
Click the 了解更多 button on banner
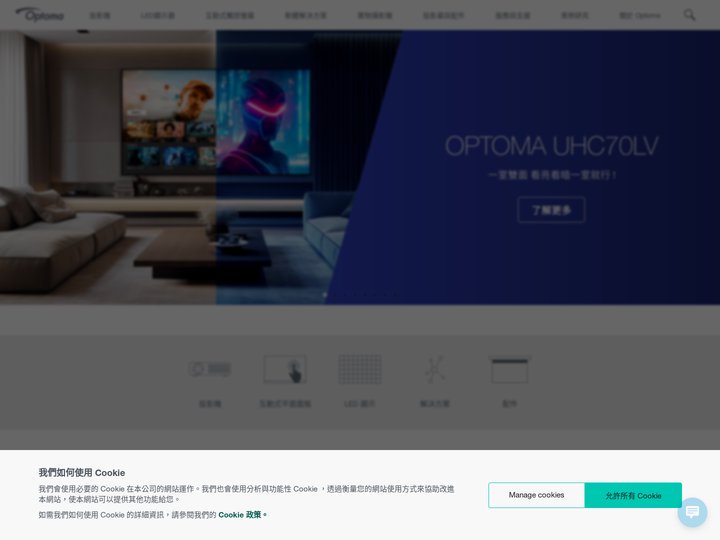pyautogui.click(x=551, y=210)
